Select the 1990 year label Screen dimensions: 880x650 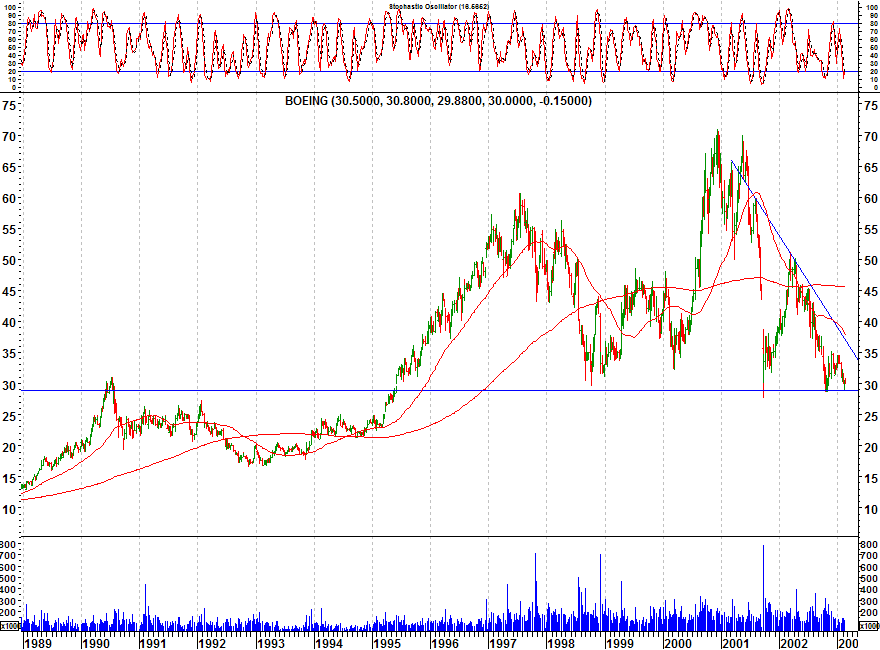(96, 643)
